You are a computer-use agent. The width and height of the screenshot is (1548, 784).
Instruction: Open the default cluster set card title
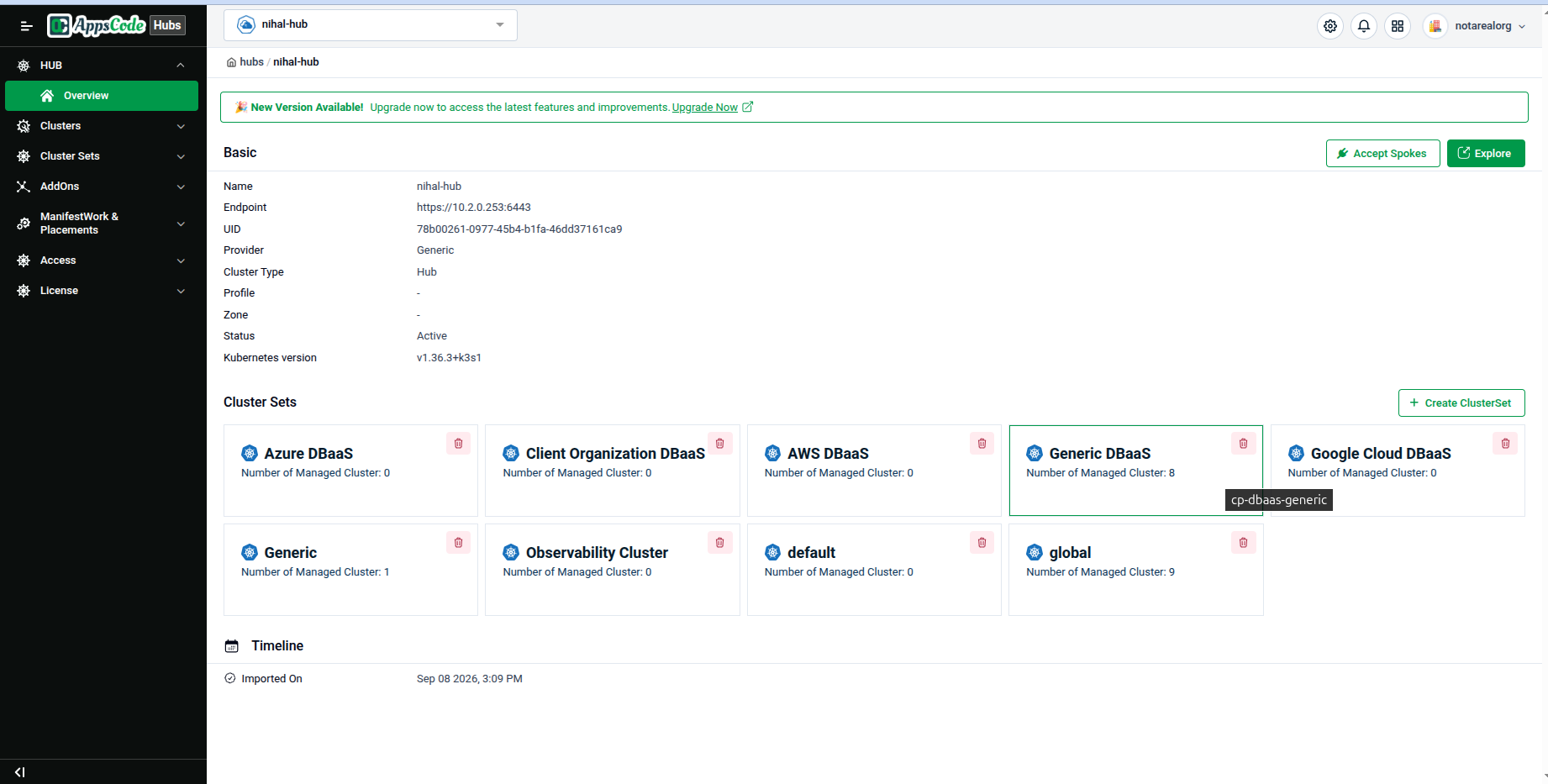point(811,553)
